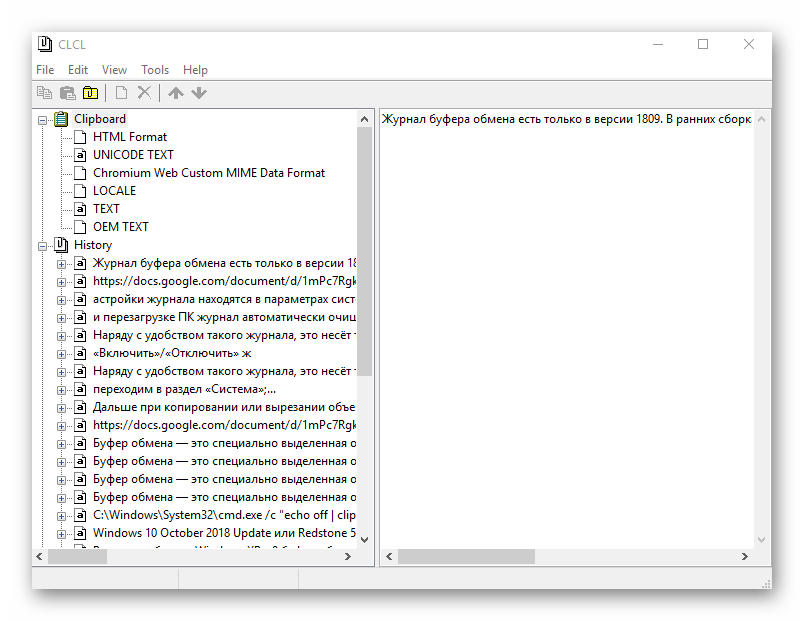Open the Tools menu
The width and height of the screenshot is (804, 621).
[x=155, y=70]
